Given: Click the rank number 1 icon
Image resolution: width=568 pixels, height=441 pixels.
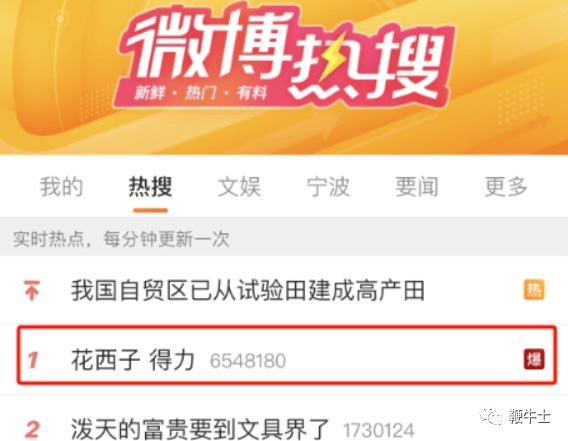Looking at the screenshot, I should click(33, 360).
